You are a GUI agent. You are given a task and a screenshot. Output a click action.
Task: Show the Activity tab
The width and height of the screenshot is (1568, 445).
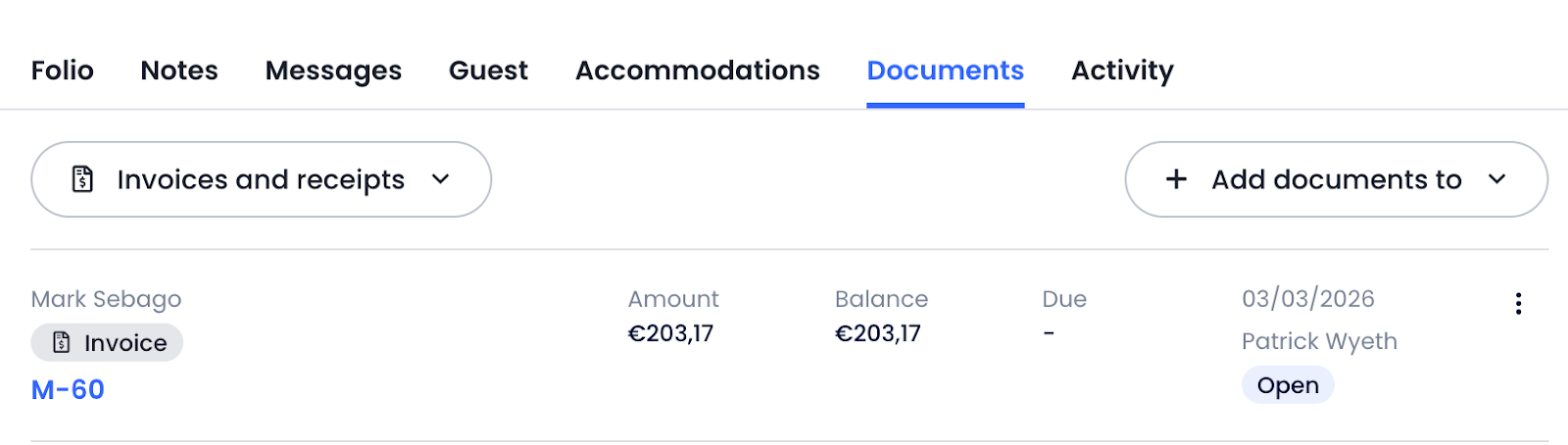(x=1122, y=71)
